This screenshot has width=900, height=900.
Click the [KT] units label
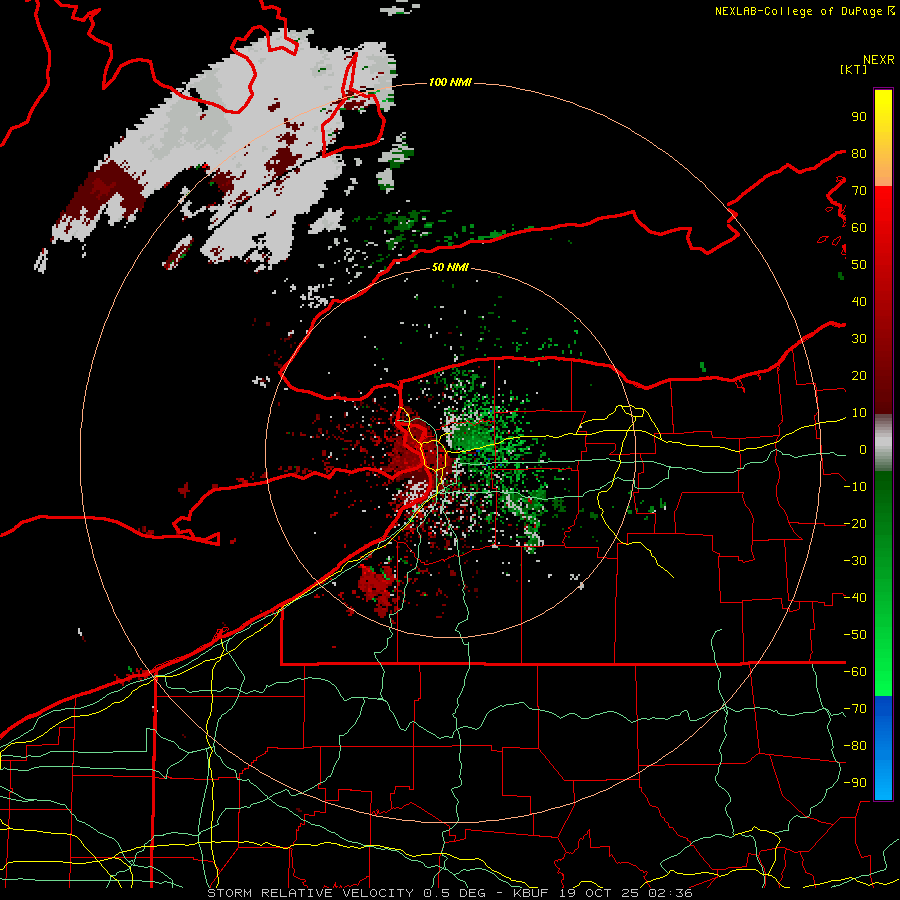click(853, 69)
